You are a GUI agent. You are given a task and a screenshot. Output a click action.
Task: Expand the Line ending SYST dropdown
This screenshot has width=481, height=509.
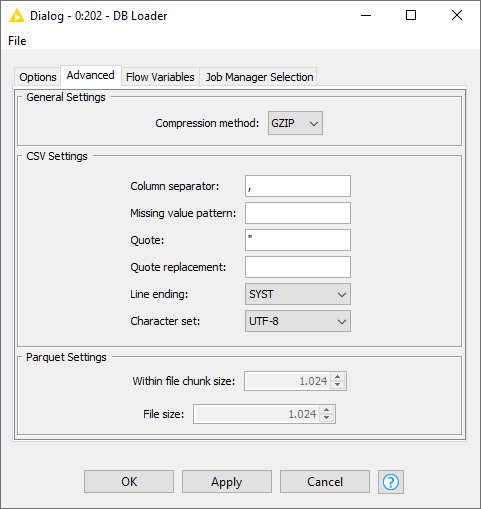(298, 294)
